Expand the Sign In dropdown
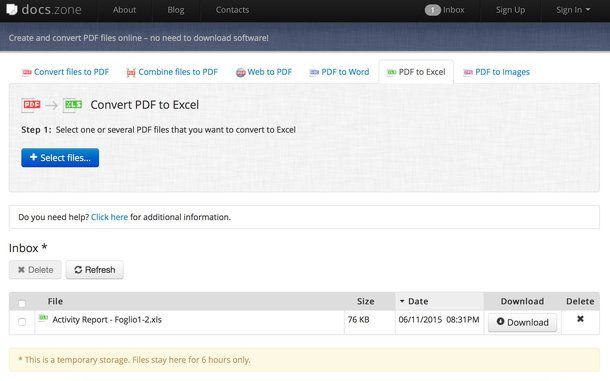 tap(573, 10)
